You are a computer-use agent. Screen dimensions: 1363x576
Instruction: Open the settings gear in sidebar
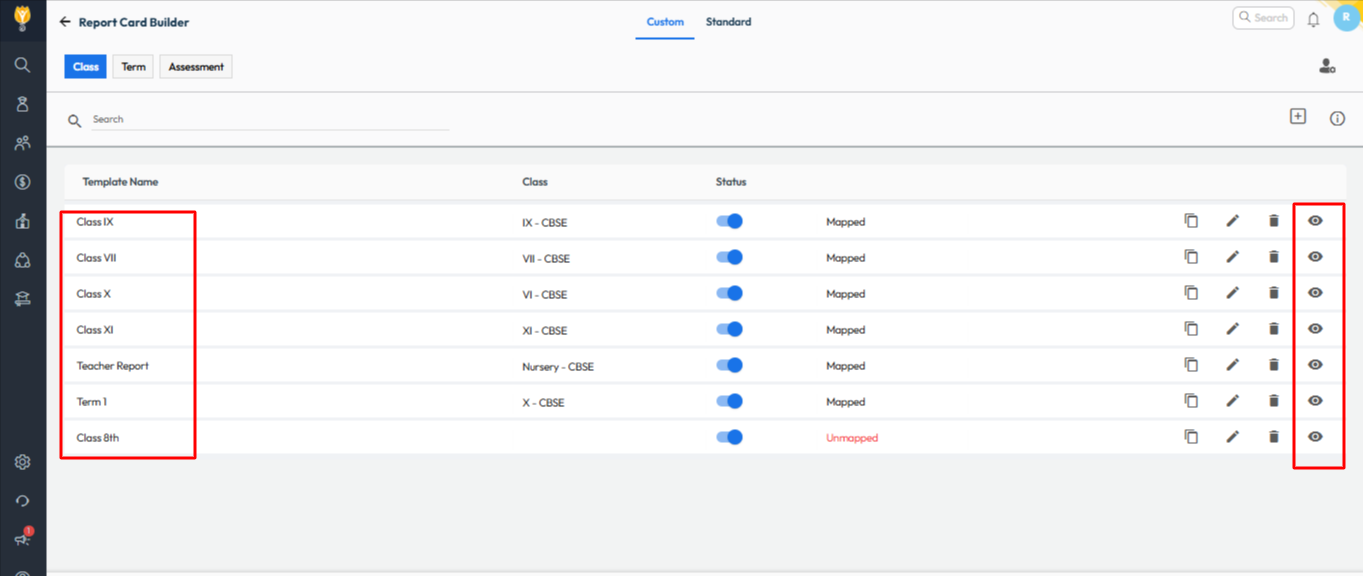[x=22, y=462]
